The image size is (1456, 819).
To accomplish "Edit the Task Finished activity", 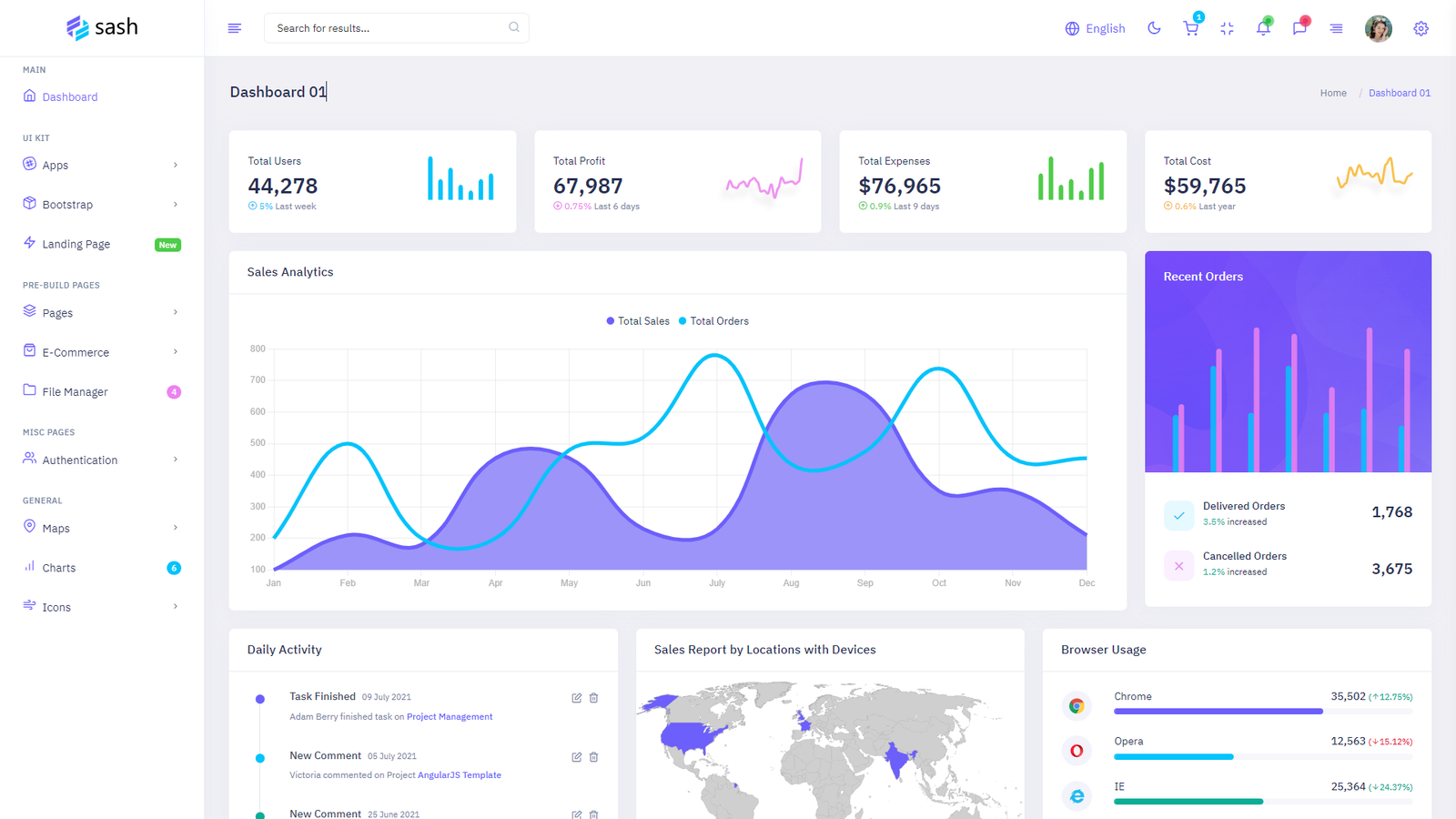I will click(x=576, y=698).
